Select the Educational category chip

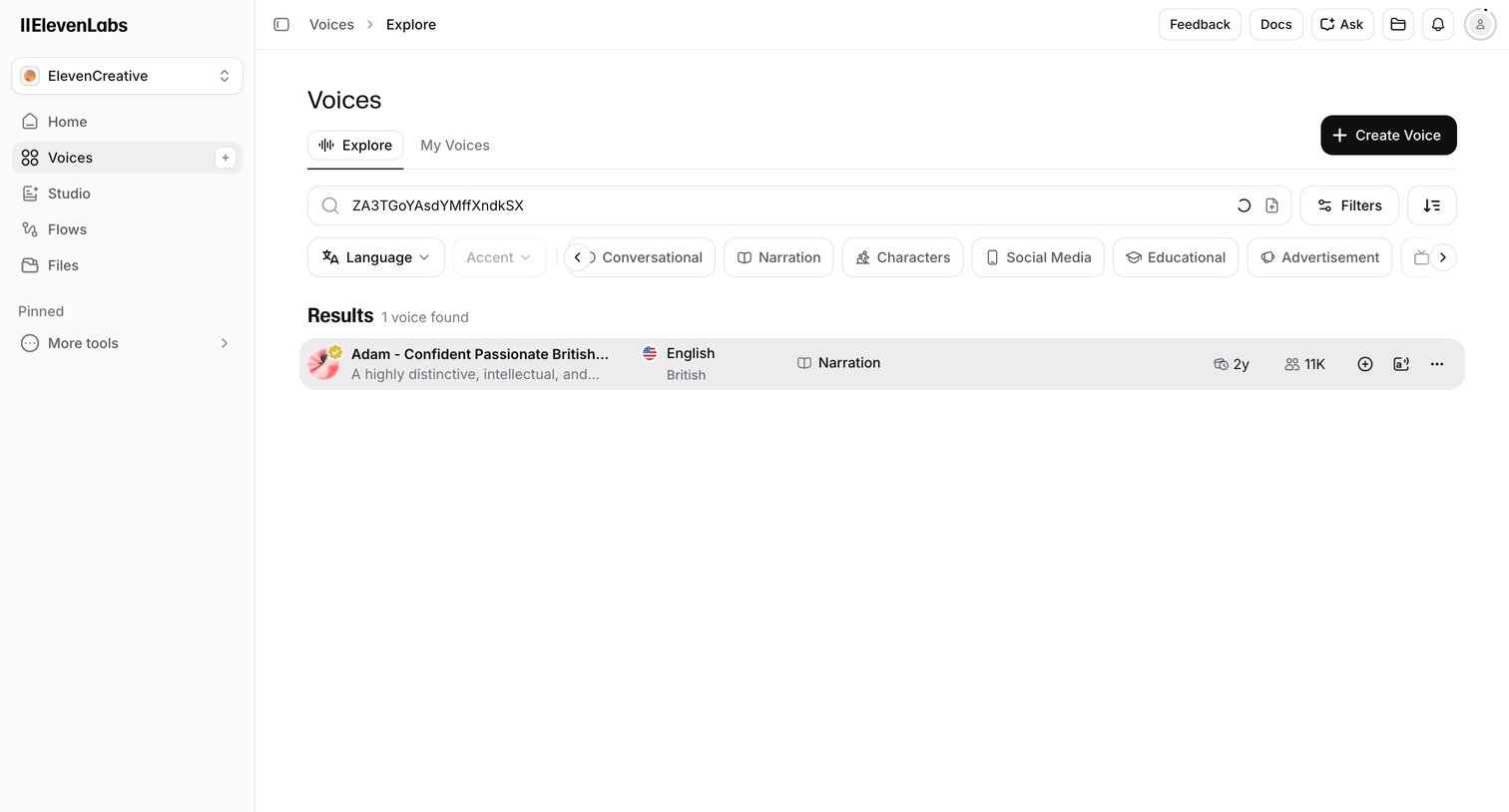(1176, 257)
